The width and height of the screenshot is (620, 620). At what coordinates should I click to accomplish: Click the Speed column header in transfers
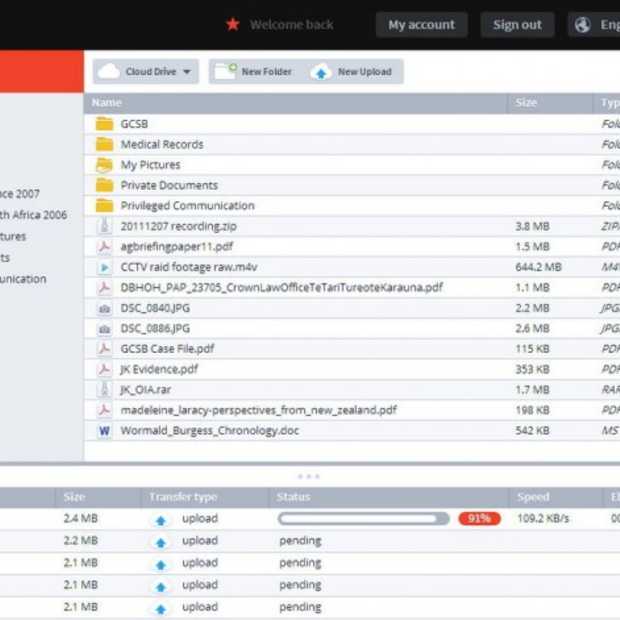[533, 497]
